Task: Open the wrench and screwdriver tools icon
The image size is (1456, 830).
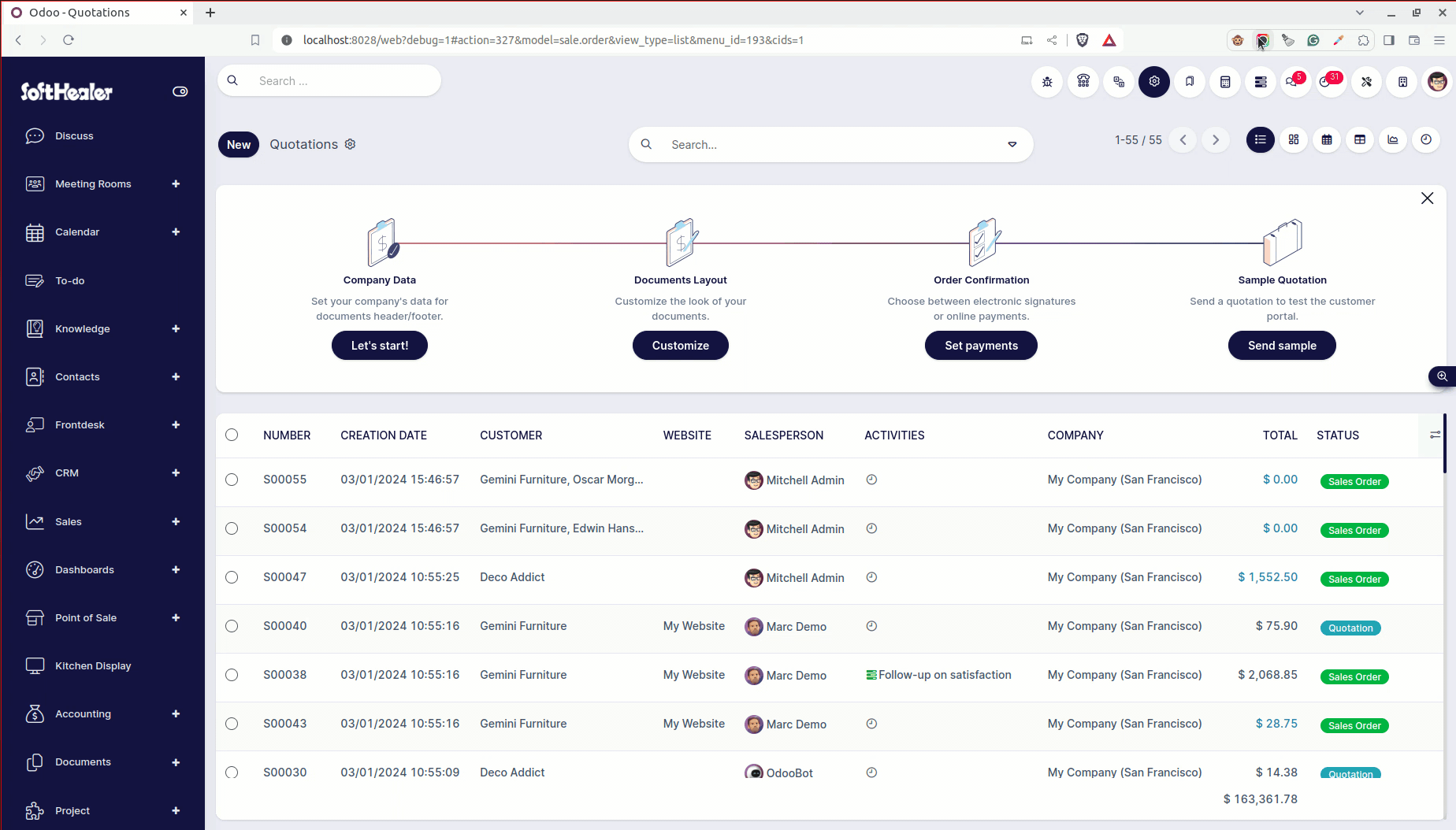Action: click(x=1367, y=82)
